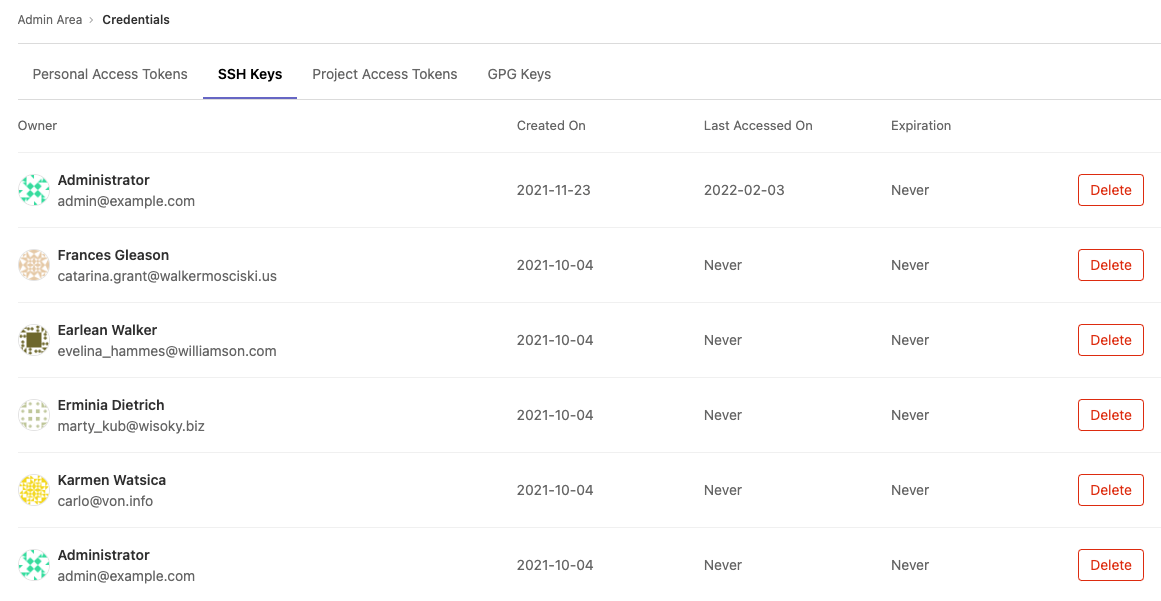Delete Erminia Dietrich's SSH key
Screen dimensions: 1161x601
click(1110, 415)
